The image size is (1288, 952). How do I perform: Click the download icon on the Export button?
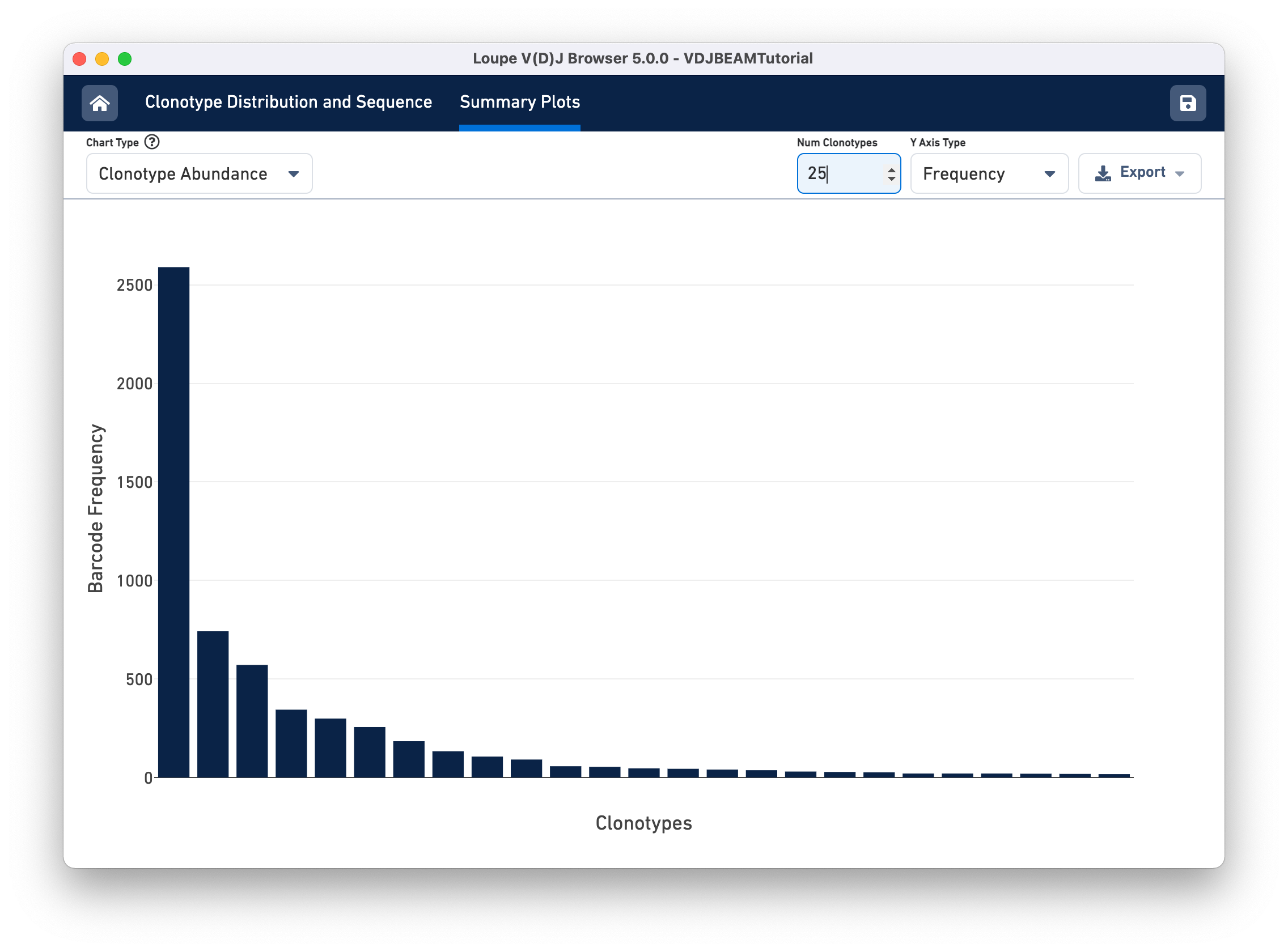point(1103,172)
